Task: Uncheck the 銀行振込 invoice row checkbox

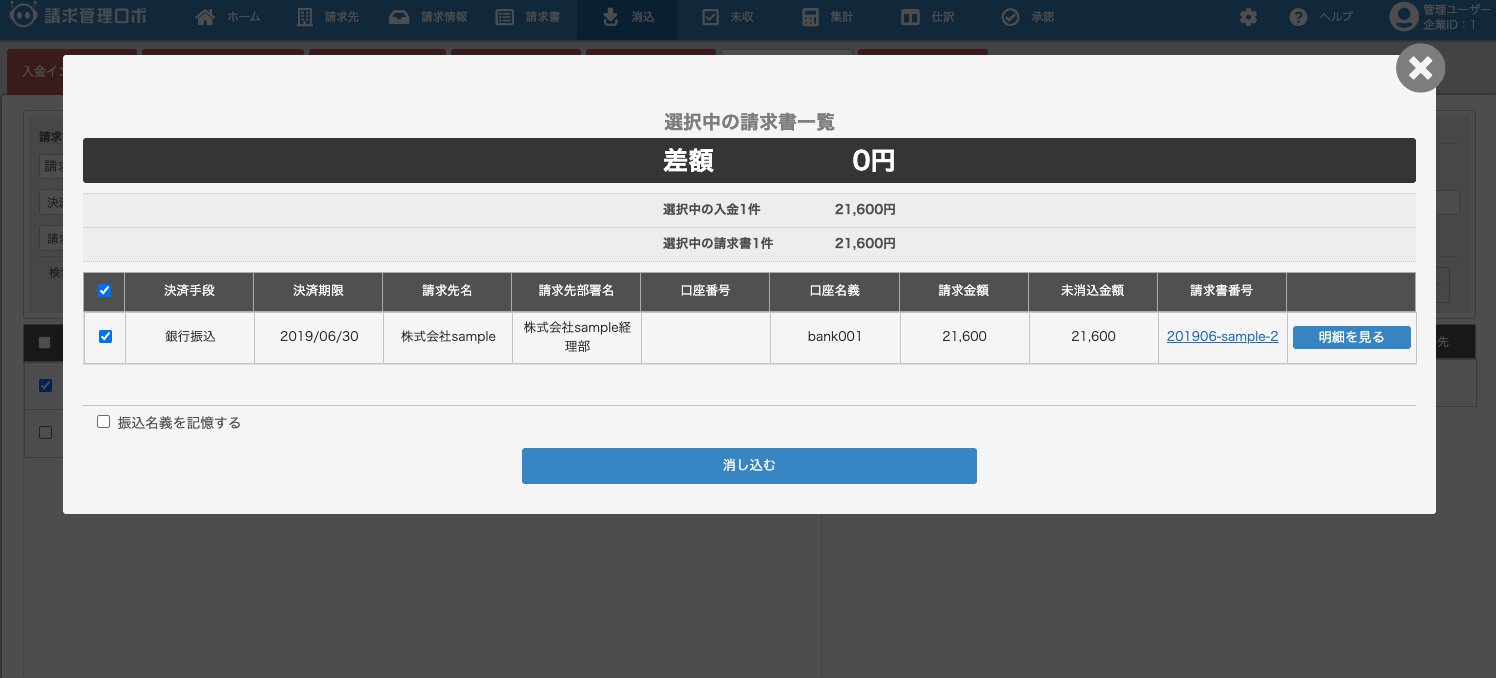Action: [x=105, y=337]
